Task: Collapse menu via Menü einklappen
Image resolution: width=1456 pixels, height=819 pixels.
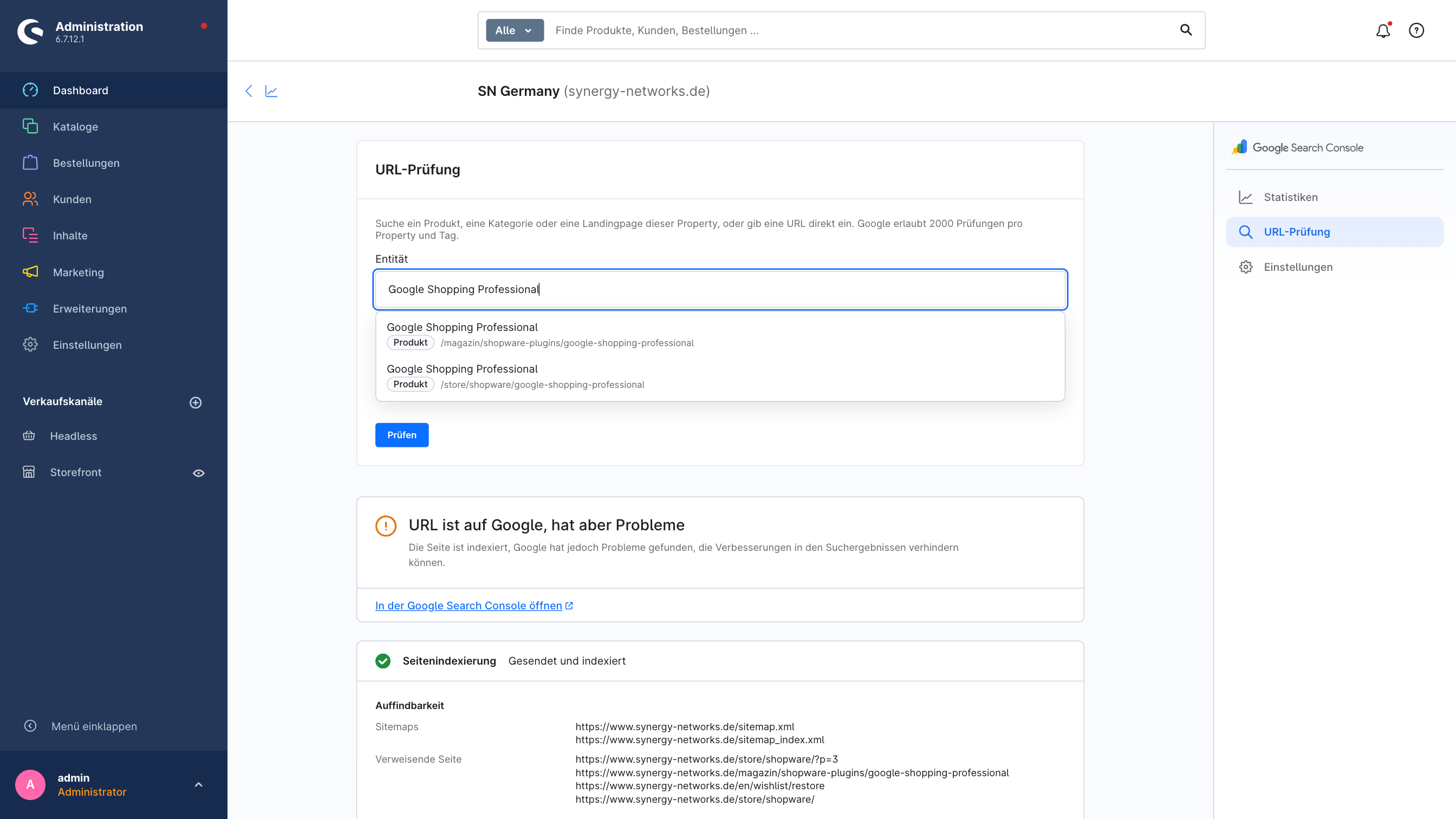Action: [94, 726]
